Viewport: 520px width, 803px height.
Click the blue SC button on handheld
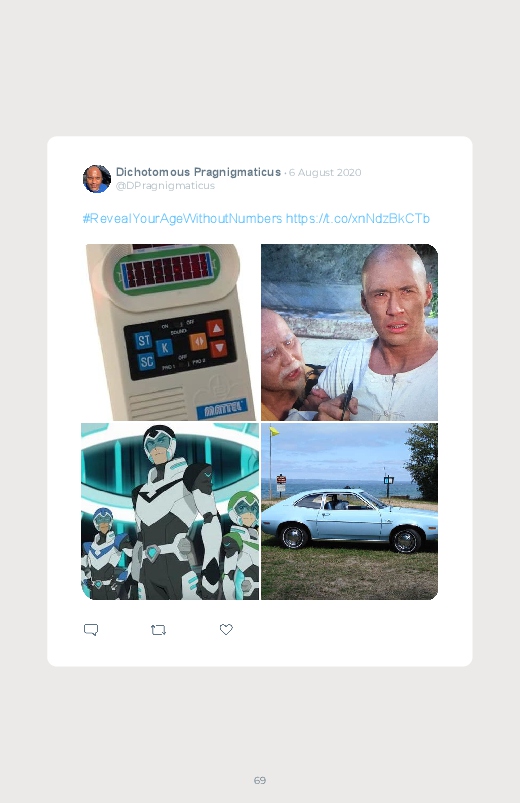[x=147, y=362]
